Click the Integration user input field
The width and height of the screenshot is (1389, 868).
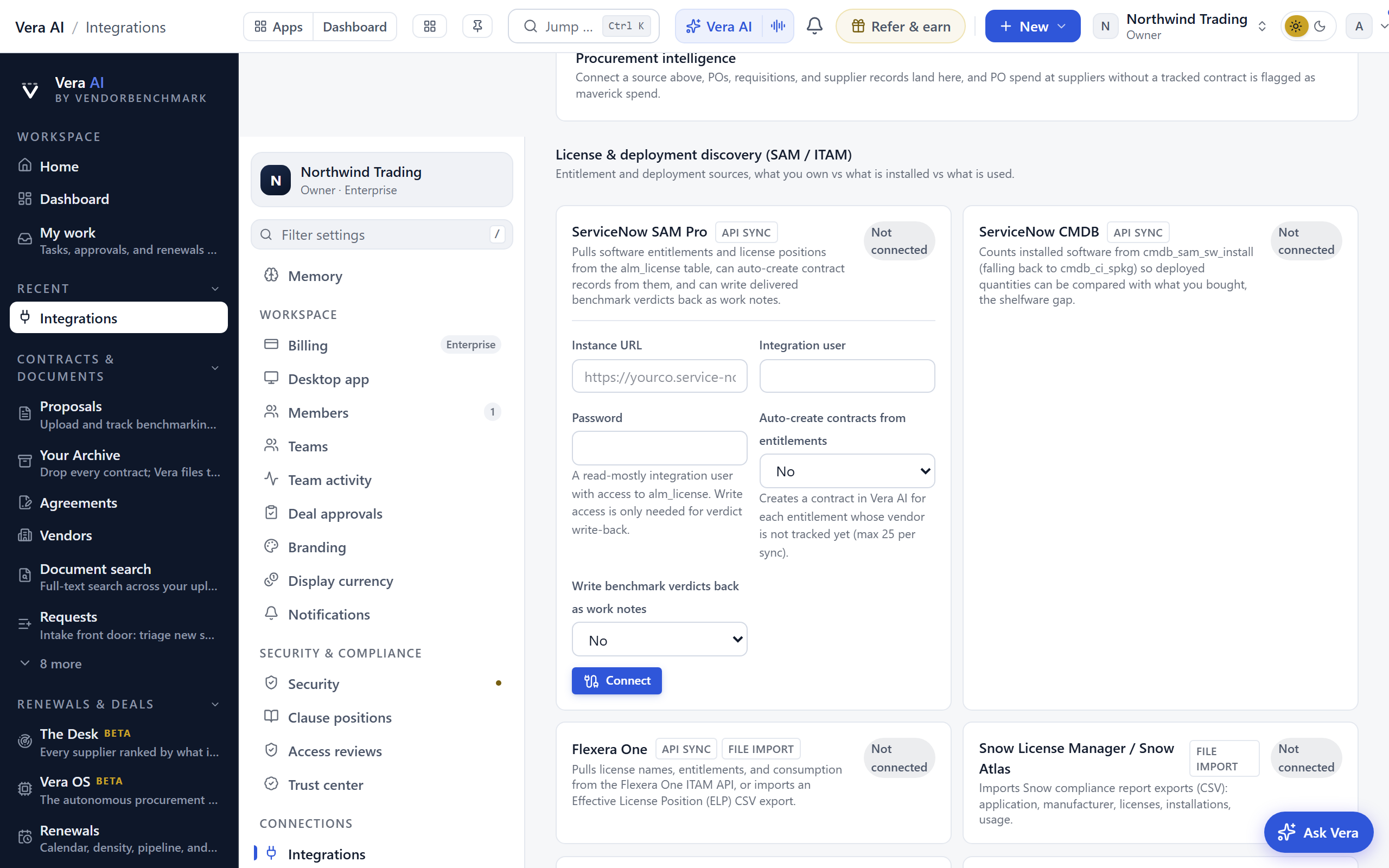tap(846, 376)
